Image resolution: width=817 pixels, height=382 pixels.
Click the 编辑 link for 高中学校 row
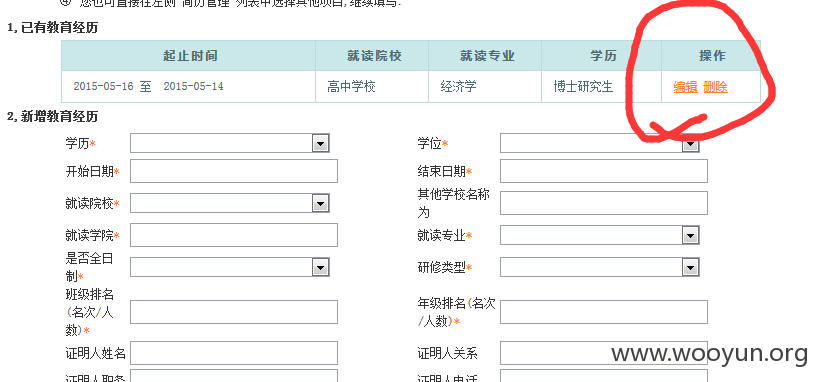pyautogui.click(x=685, y=87)
